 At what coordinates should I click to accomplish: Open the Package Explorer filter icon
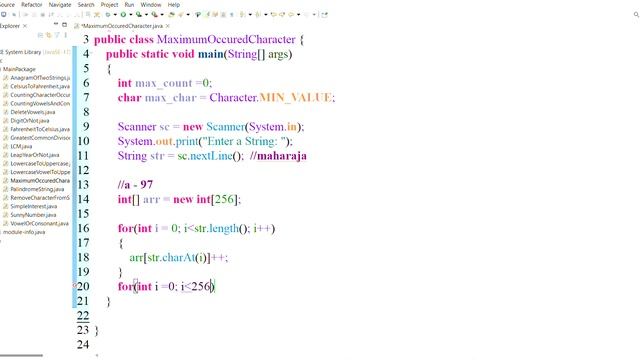(57, 35)
